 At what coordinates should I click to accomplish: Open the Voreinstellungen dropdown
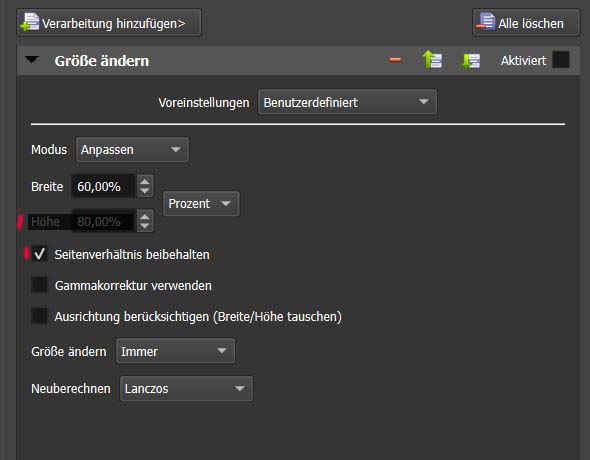(347, 102)
